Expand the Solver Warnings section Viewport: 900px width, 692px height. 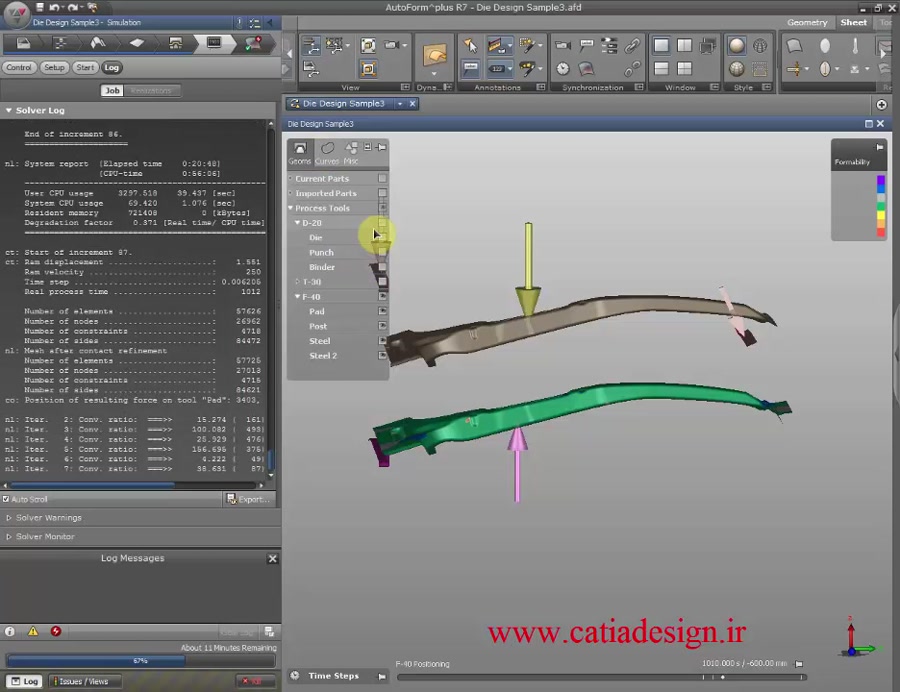coord(9,518)
